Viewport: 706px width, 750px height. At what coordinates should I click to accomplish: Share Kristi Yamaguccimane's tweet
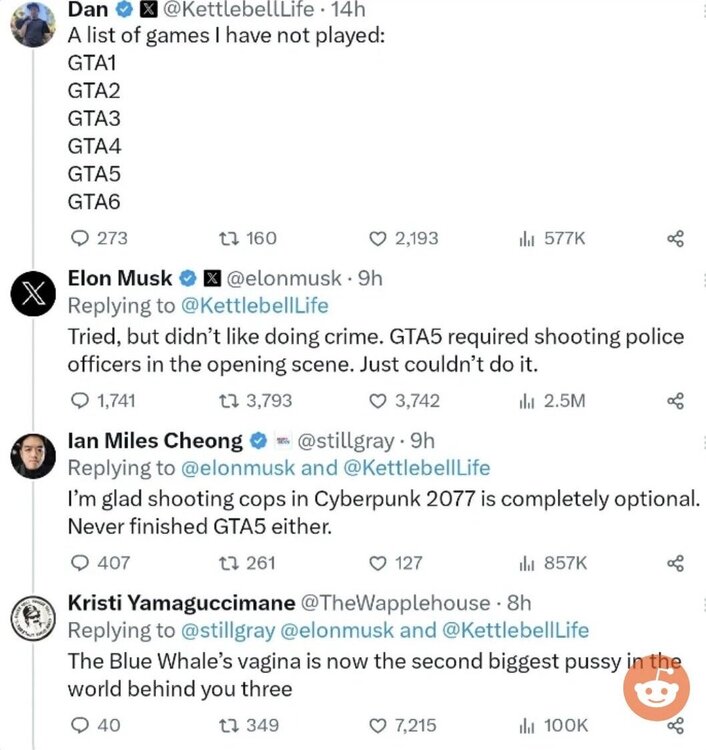pyautogui.click(x=675, y=725)
